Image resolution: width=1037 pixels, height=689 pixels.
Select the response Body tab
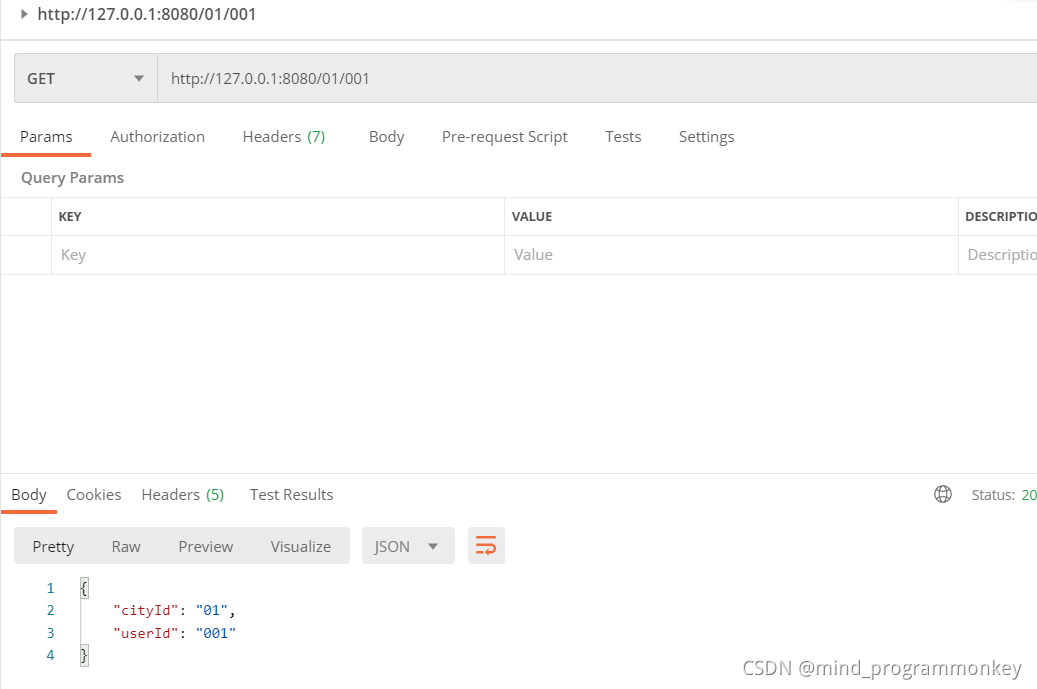click(29, 495)
